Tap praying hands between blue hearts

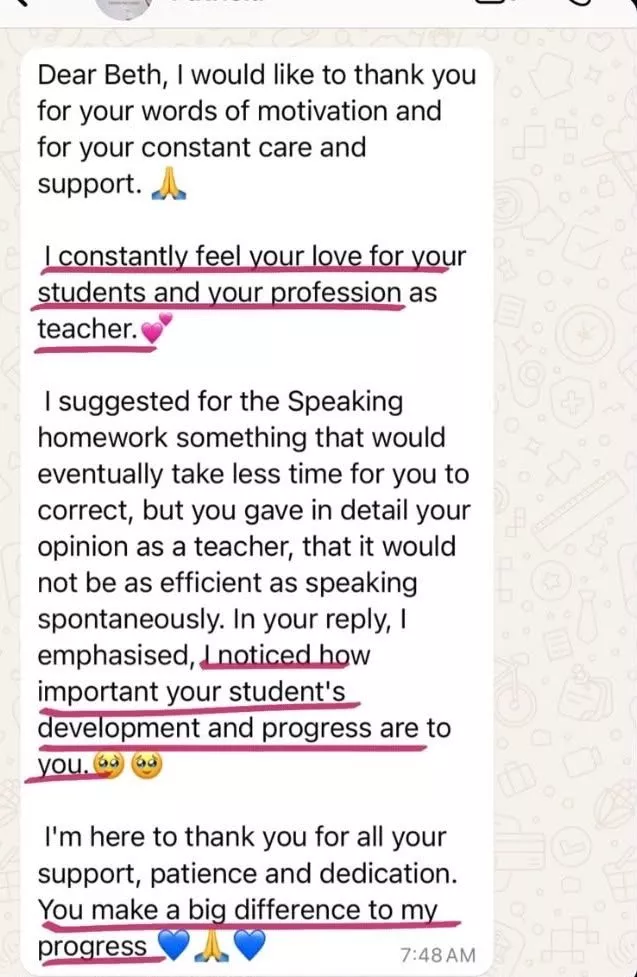[212, 946]
